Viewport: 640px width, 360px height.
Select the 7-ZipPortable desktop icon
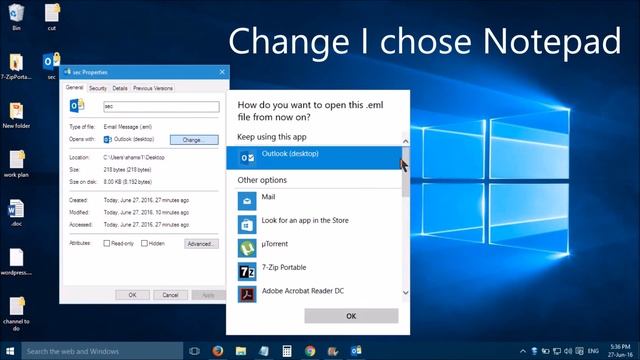[x=16, y=67]
